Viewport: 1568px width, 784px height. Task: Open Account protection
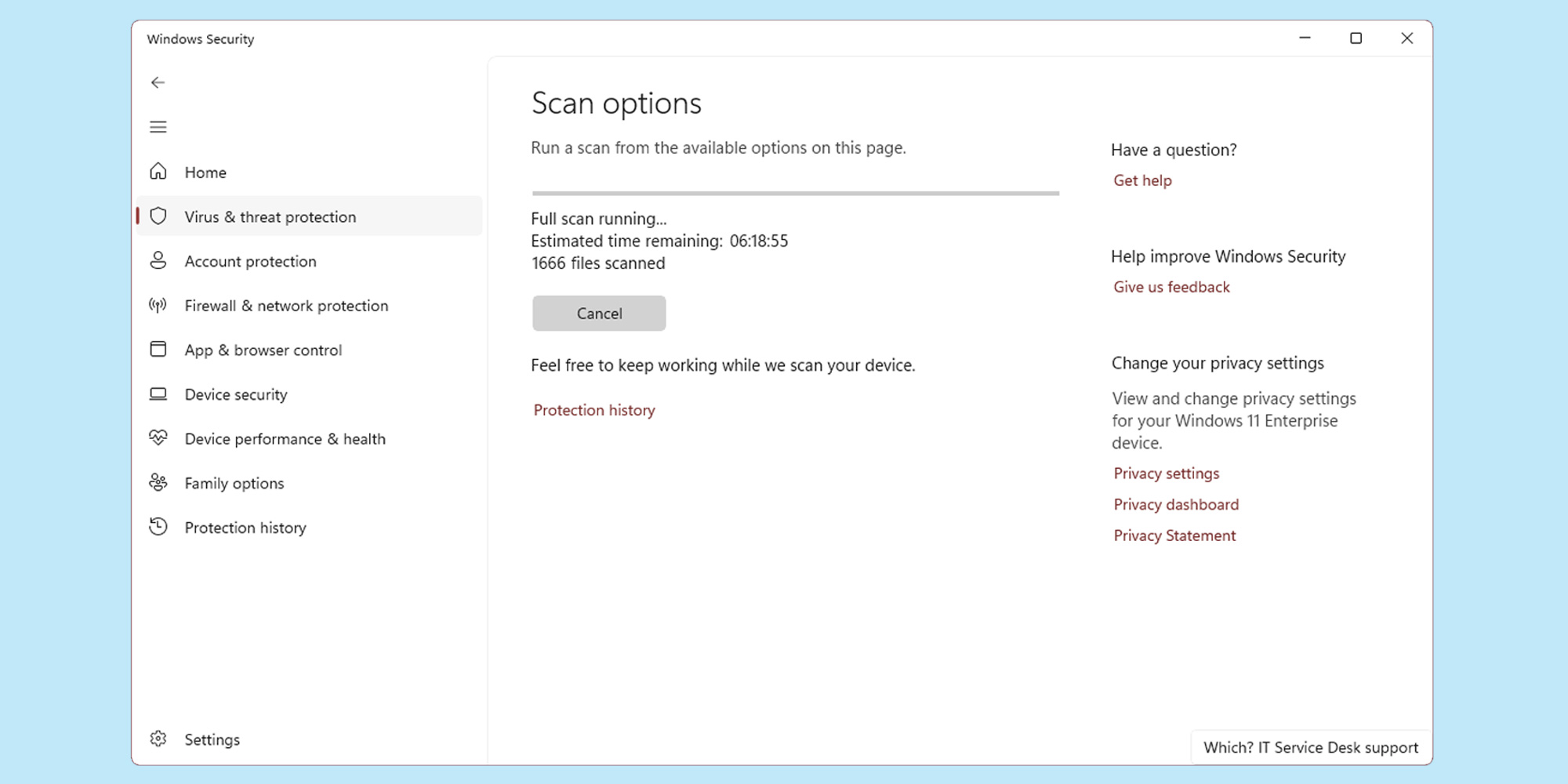coord(250,261)
